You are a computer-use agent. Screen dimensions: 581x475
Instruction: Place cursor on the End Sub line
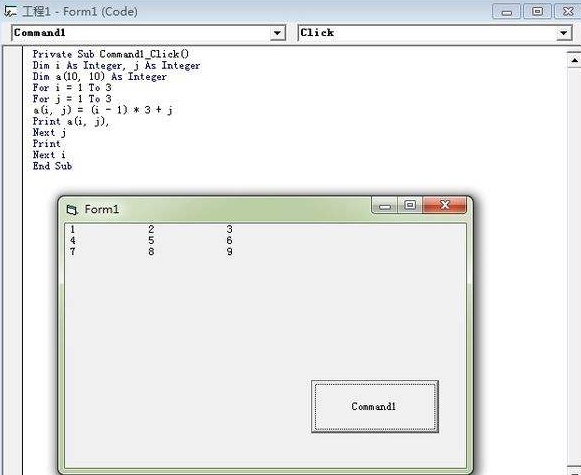(x=52, y=166)
